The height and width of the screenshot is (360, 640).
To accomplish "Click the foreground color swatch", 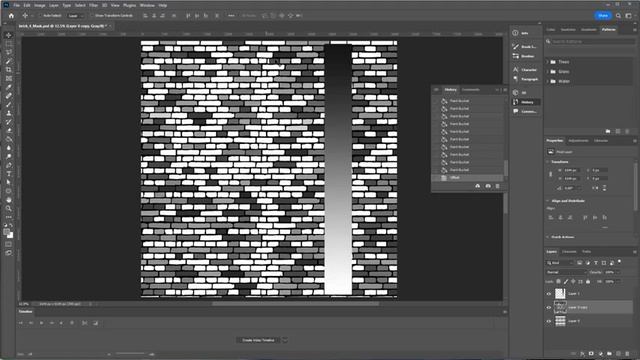I will 7,232.
